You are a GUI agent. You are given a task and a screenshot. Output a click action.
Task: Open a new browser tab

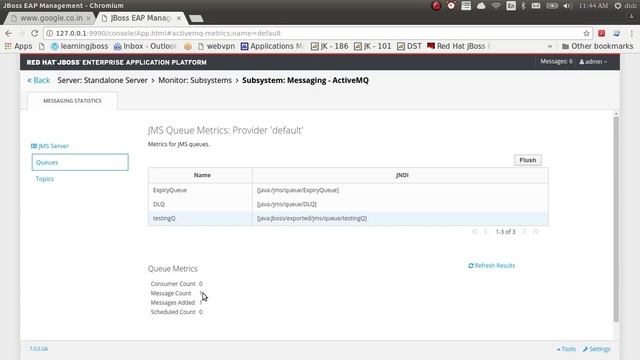click(x=196, y=18)
